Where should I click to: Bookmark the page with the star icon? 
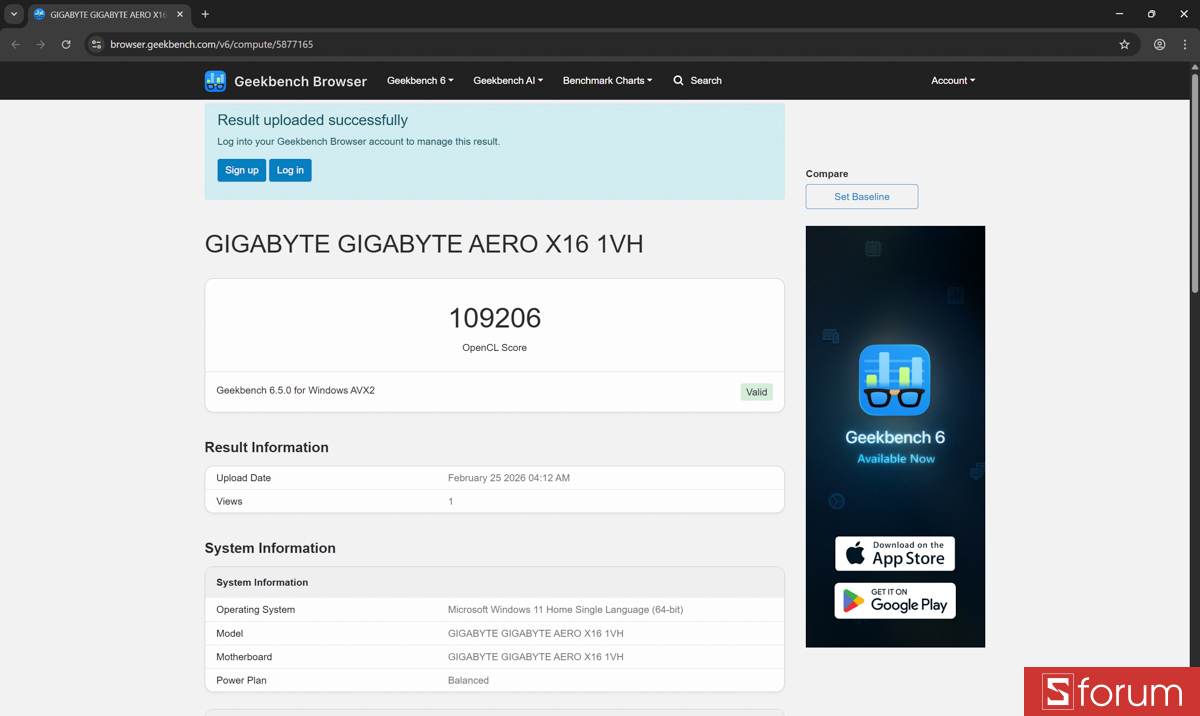click(x=1124, y=44)
